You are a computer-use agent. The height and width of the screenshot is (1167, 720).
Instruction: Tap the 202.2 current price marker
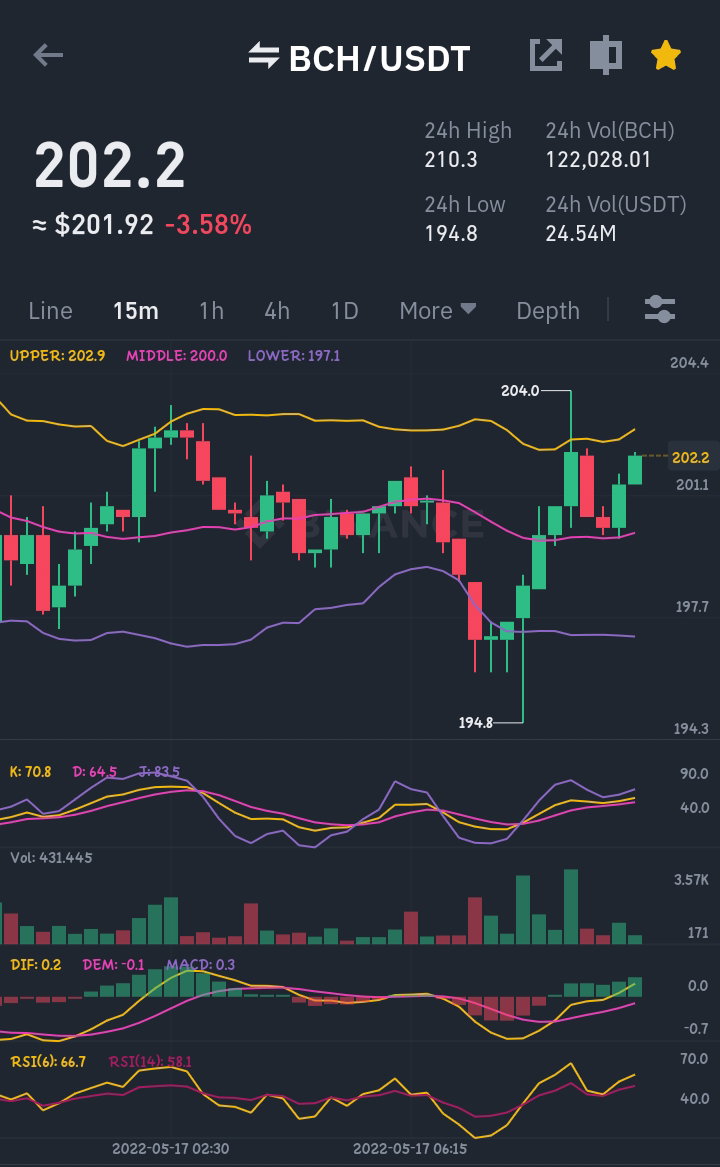[x=690, y=457]
